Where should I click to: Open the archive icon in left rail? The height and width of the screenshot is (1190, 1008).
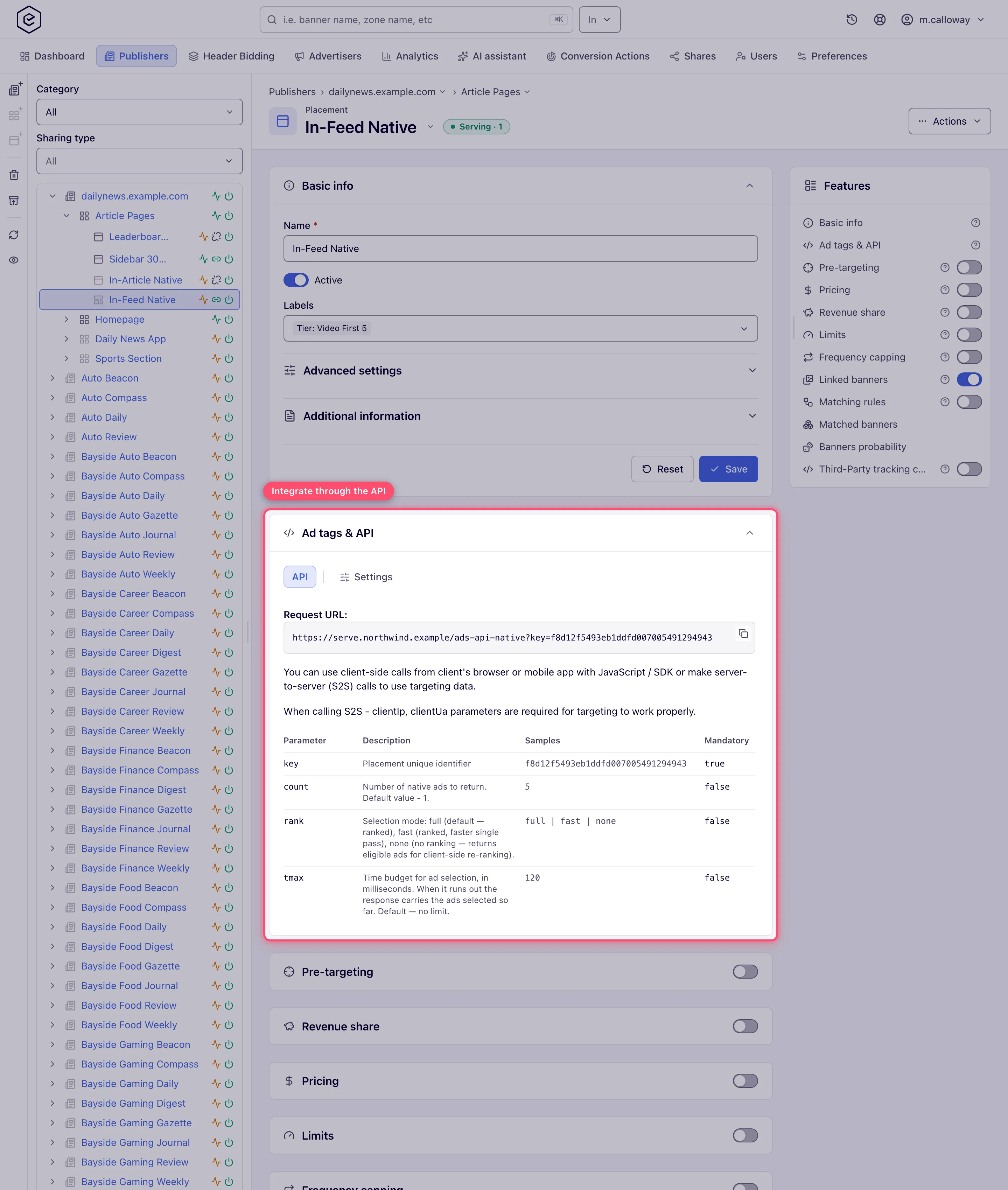(x=14, y=200)
